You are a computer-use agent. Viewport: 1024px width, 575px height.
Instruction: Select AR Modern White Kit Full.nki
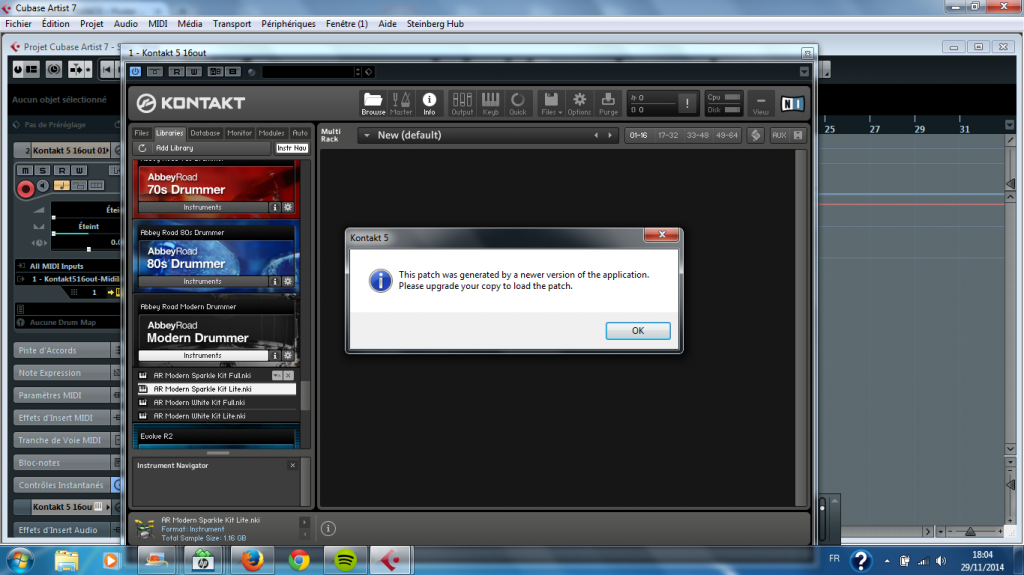click(x=216, y=402)
